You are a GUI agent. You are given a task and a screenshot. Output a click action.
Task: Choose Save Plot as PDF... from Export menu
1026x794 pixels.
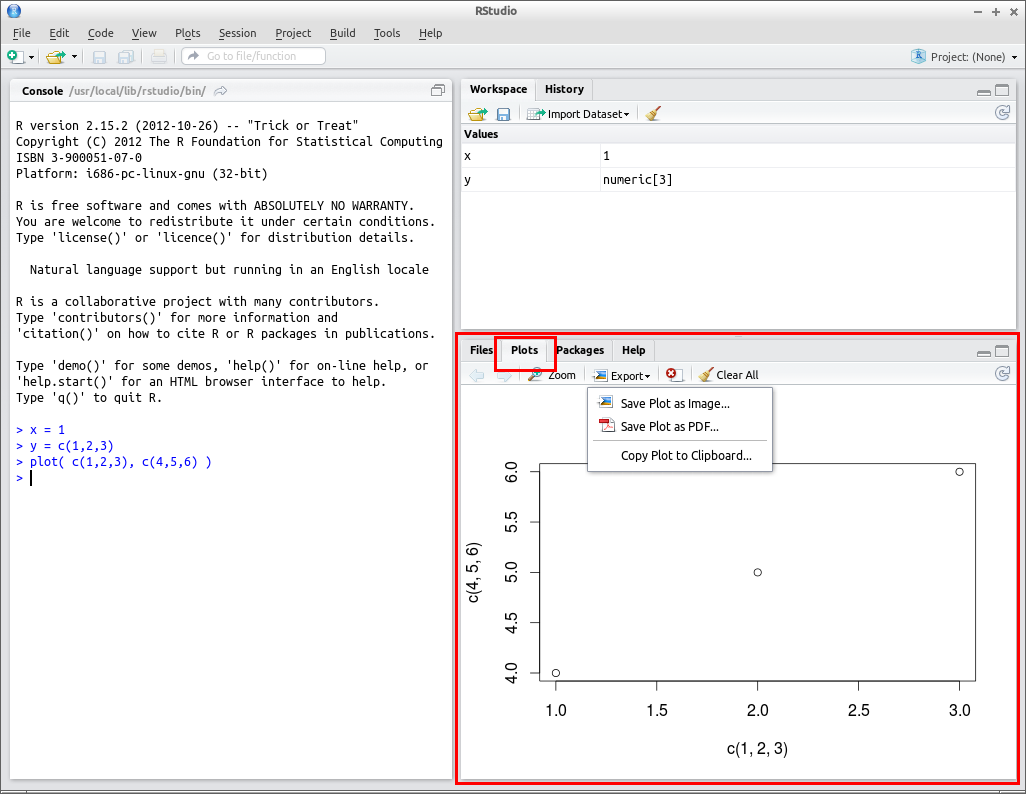(x=680, y=426)
